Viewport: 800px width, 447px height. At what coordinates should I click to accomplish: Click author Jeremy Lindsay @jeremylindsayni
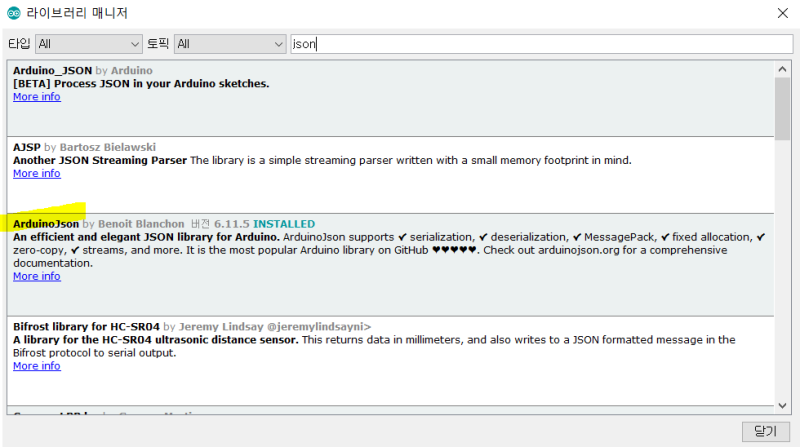[274, 327]
